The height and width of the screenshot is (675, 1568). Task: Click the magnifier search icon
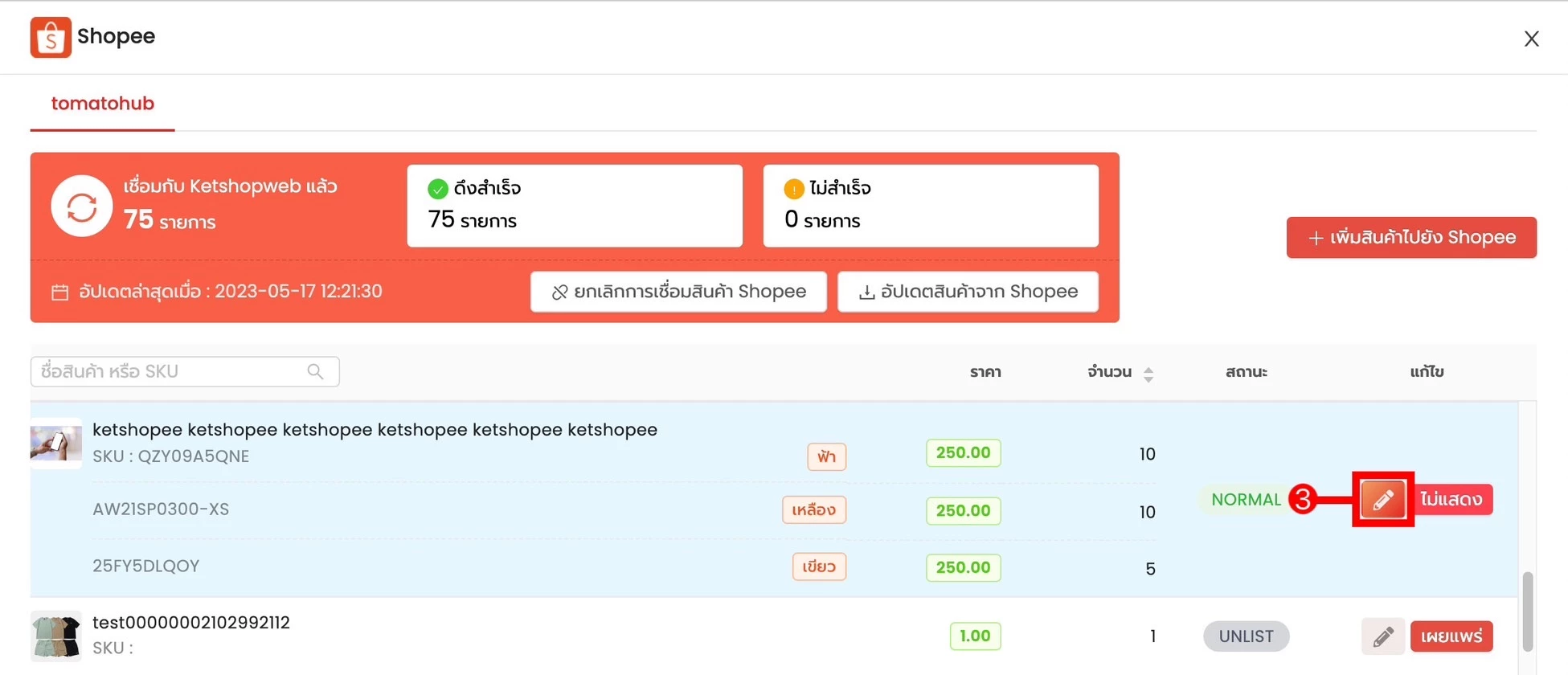(x=315, y=371)
